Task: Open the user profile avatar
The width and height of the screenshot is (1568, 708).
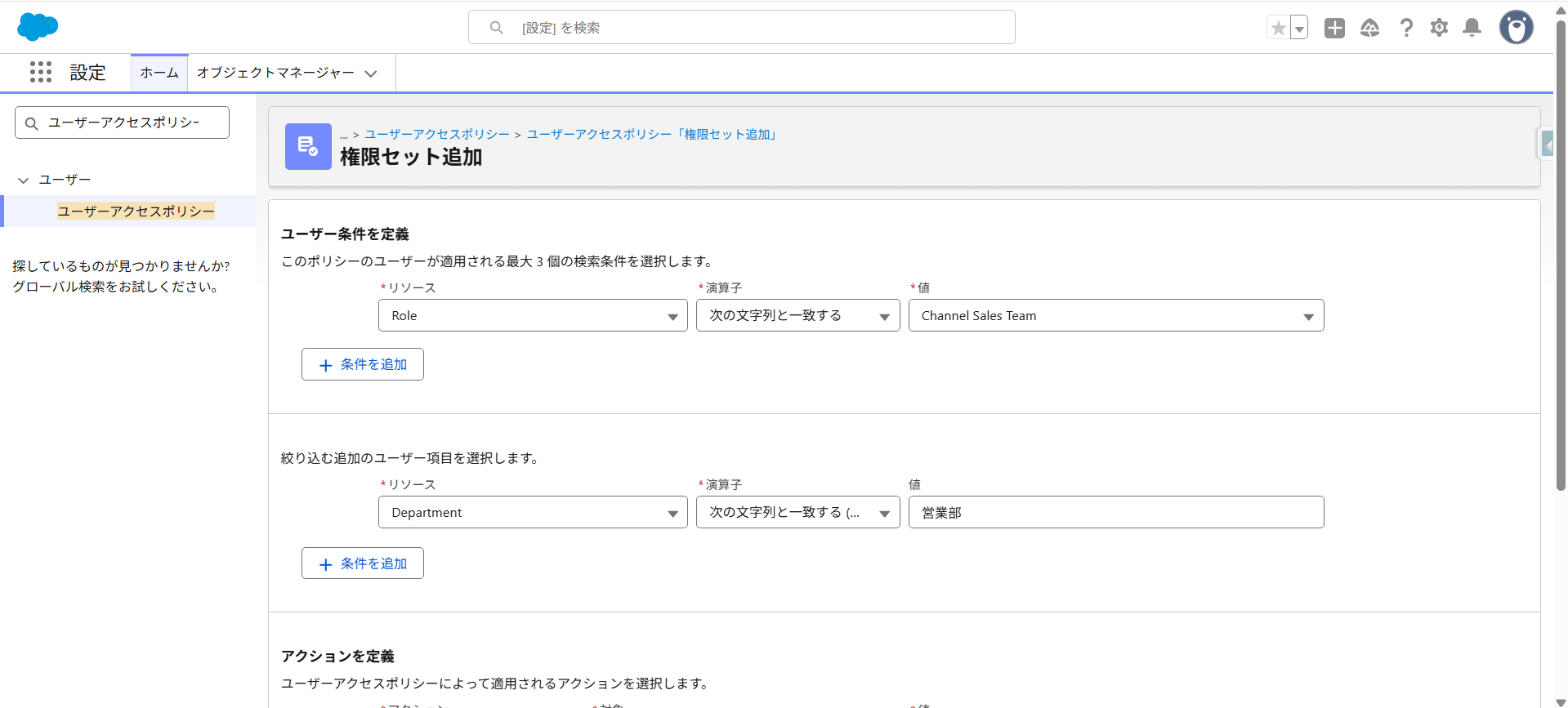Action: 1516,28
